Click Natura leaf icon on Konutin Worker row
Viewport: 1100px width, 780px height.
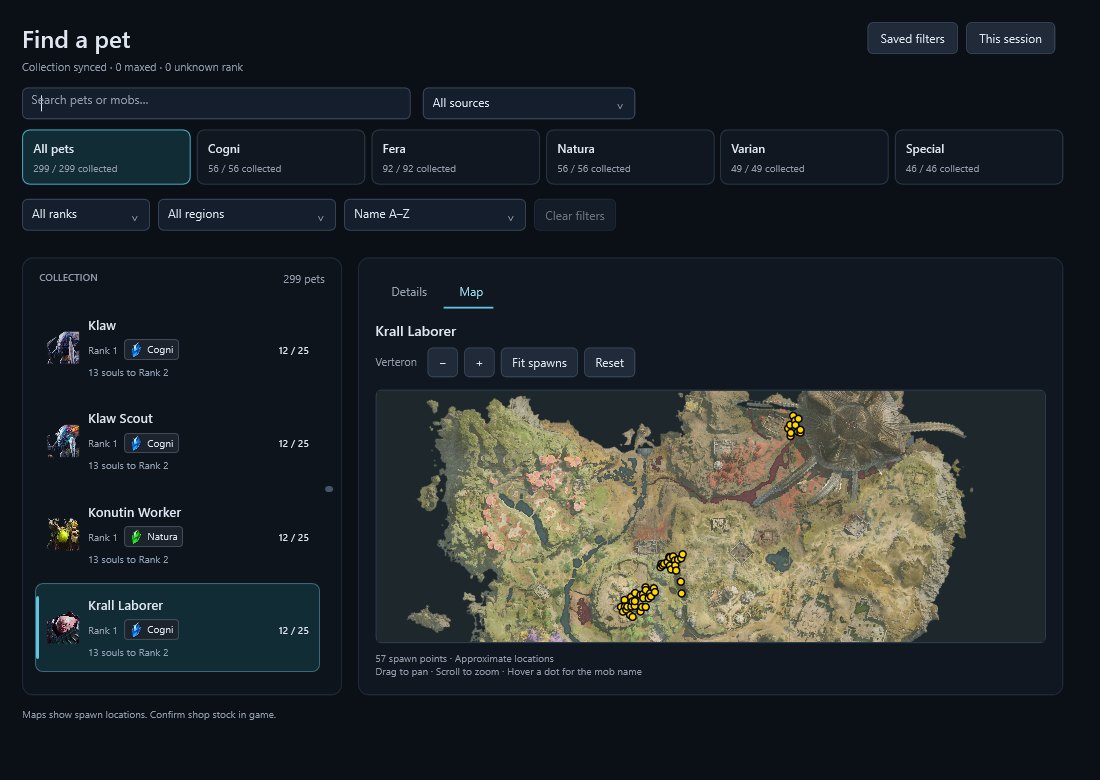pos(136,537)
